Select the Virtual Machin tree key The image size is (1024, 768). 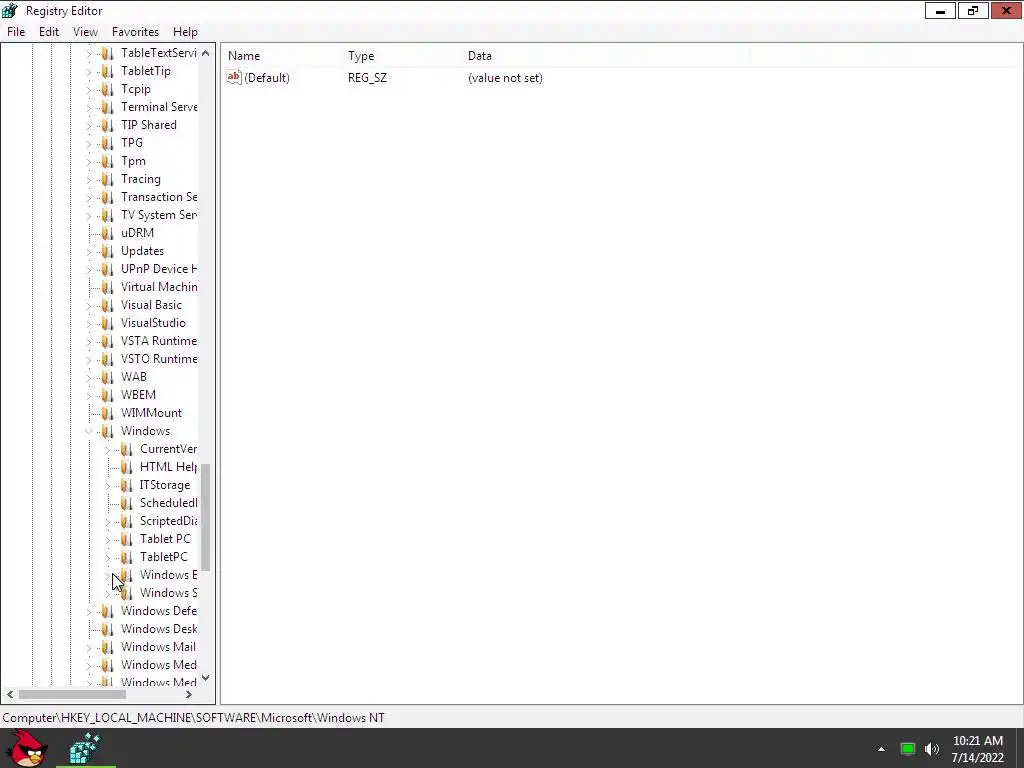pyautogui.click(x=159, y=287)
